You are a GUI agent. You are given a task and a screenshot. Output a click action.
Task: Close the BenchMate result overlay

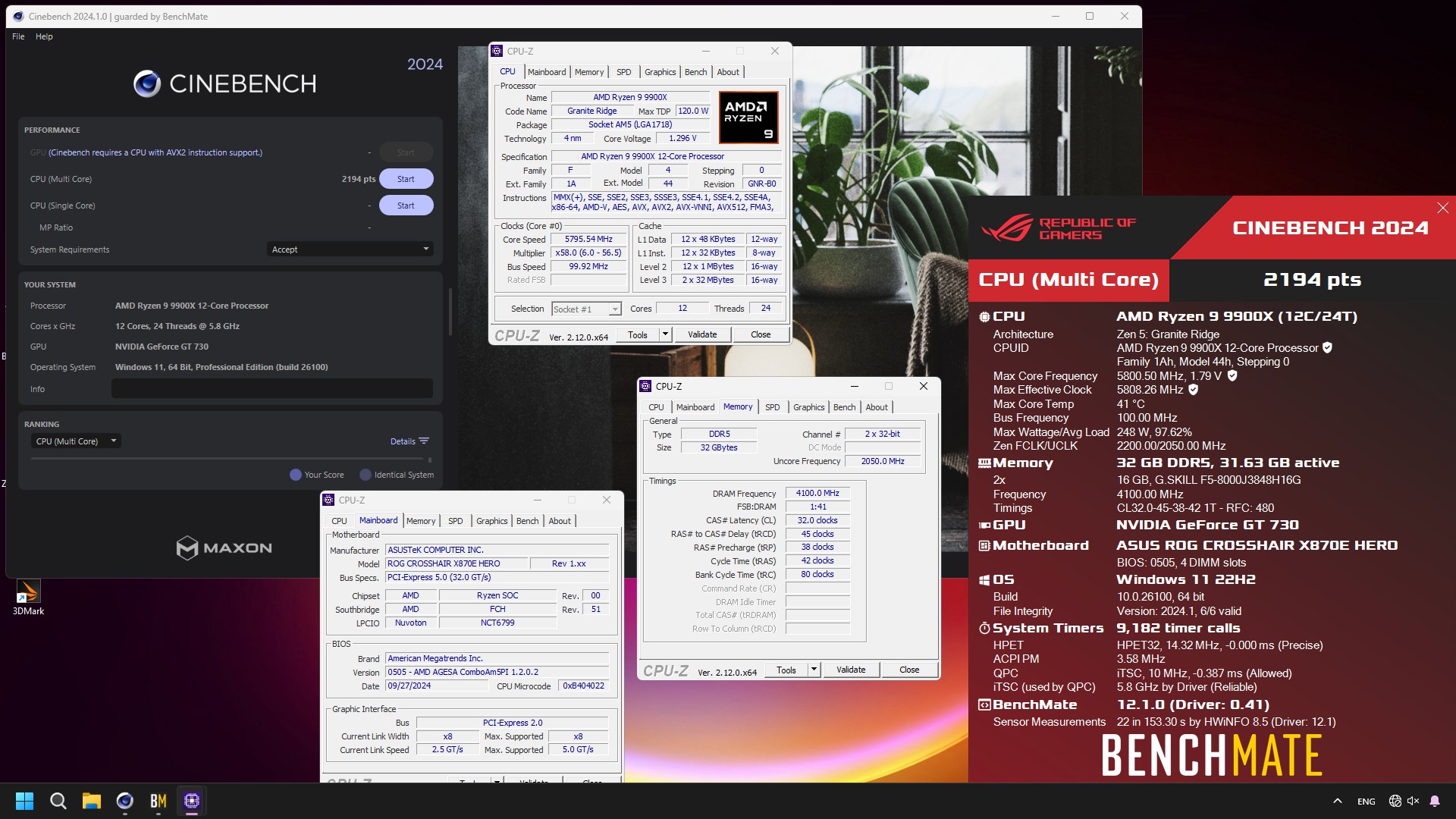tap(1442, 208)
